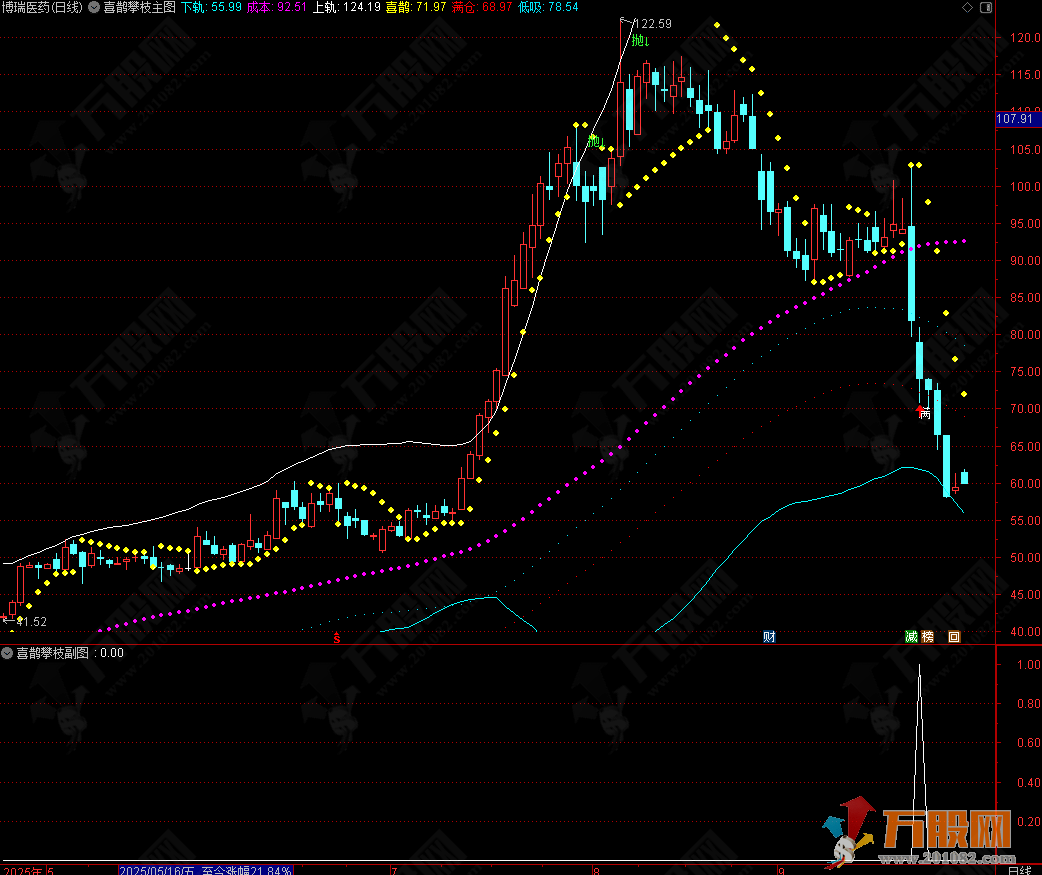Screen dimensions: 1042x875
Task: Click the red 满 arrow signal
Action: (x=923, y=411)
